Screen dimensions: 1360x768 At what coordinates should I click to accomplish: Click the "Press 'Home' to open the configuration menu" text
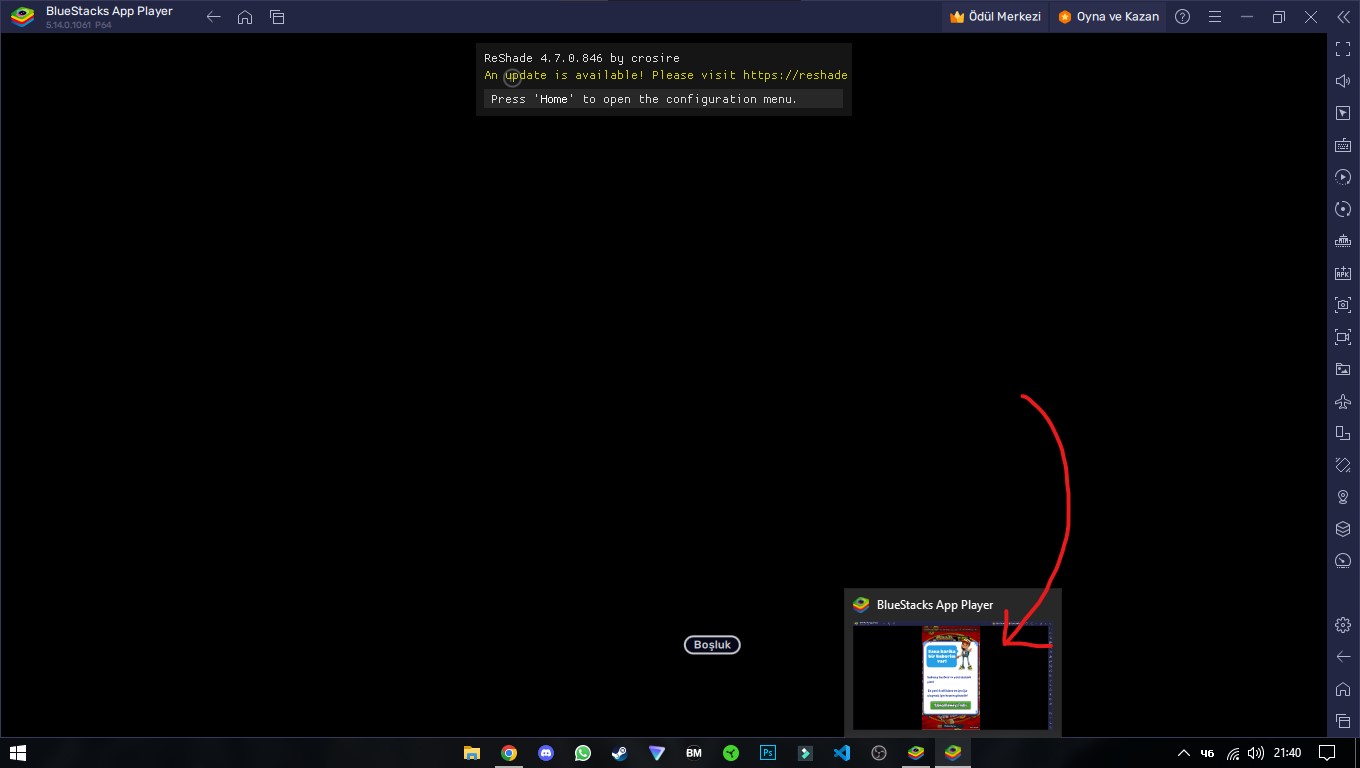click(644, 99)
